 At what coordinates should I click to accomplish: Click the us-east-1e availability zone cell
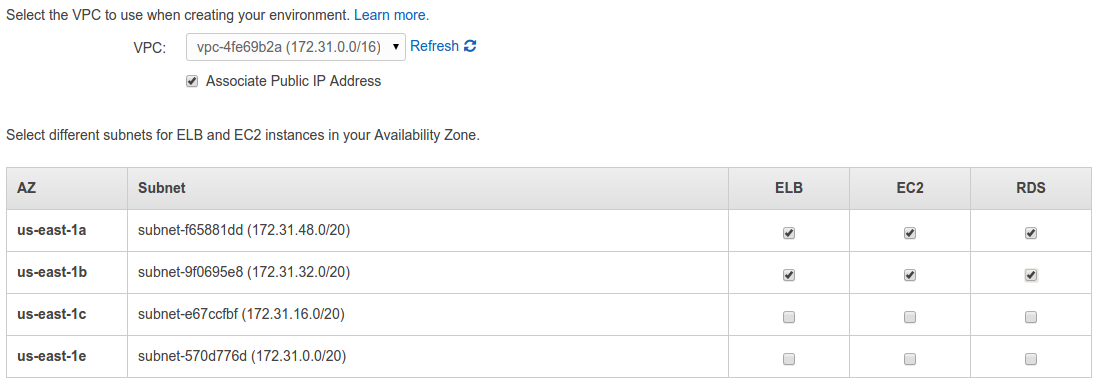click(67, 357)
